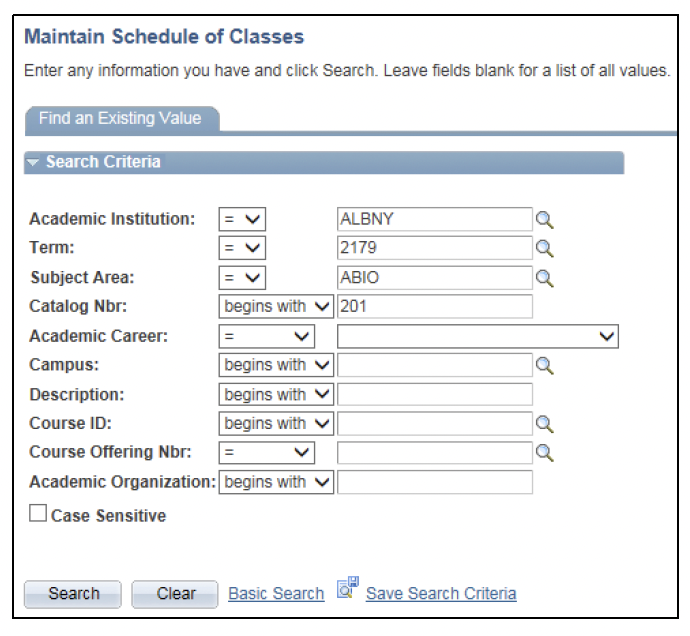Screen dimensions: 690x636
Task: Open Term lookup magnifier icon
Action: (545, 249)
